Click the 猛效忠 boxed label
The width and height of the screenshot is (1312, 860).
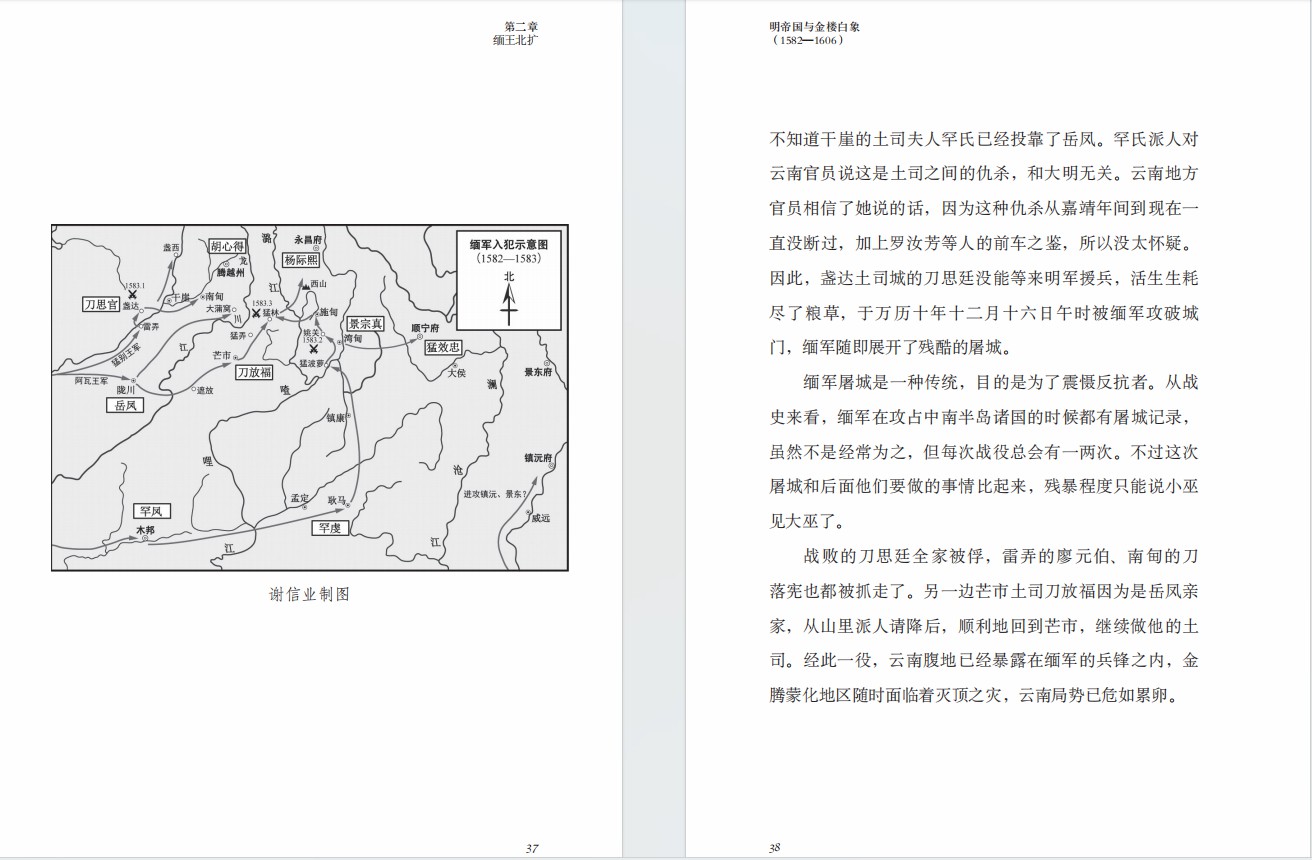[x=443, y=347]
